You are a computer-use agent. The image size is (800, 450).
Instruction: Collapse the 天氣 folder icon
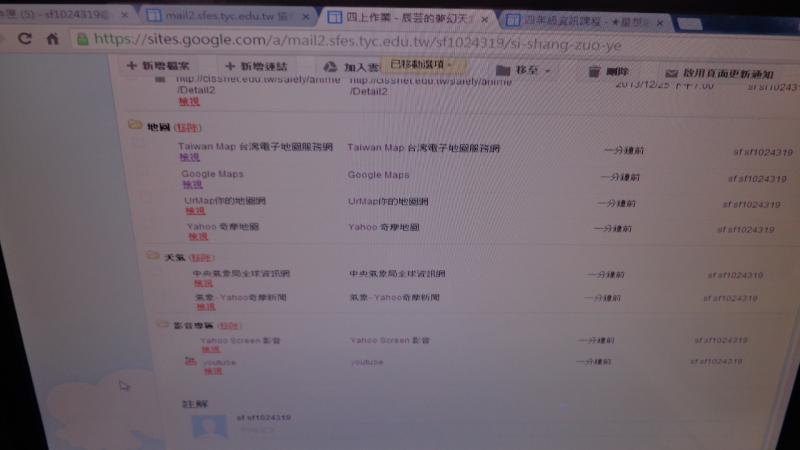point(153,255)
